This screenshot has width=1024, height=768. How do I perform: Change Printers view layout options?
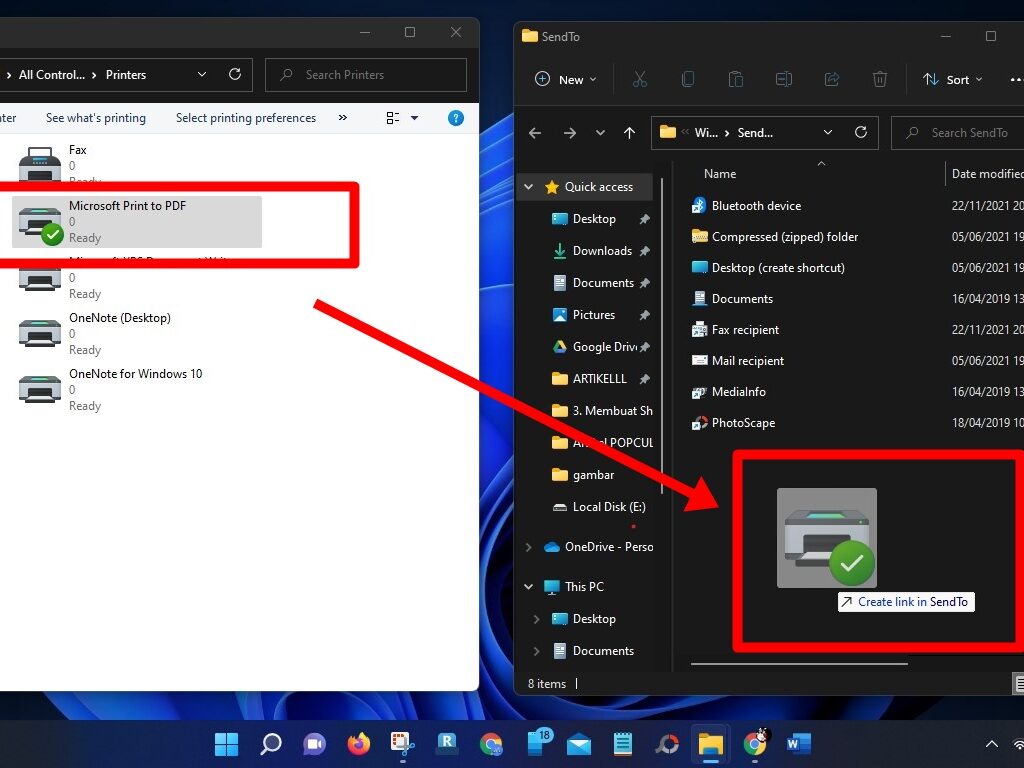(x=393, y=118)
